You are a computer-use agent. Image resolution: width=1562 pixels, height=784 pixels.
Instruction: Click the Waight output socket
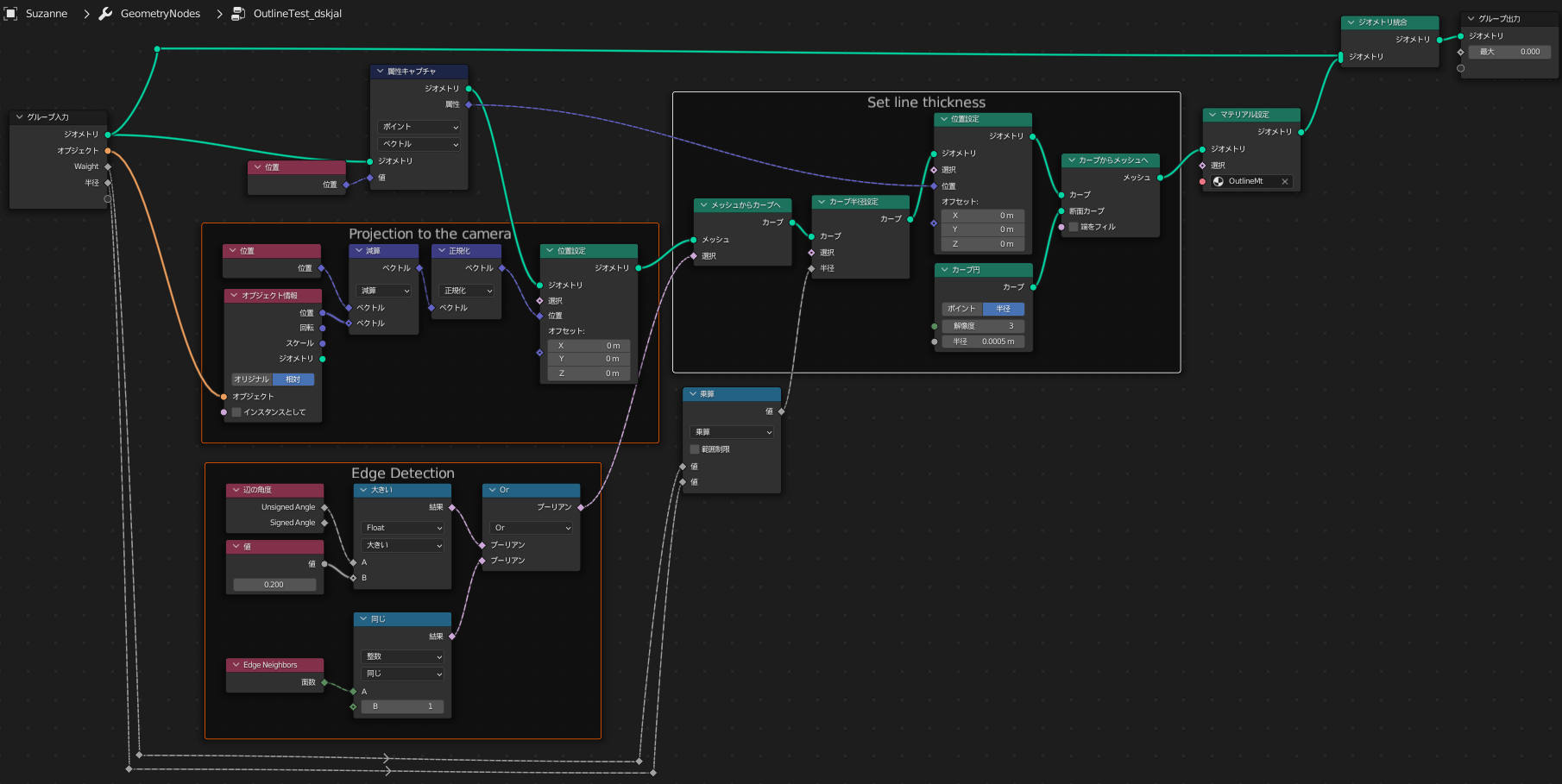click(x=108, y=166)
